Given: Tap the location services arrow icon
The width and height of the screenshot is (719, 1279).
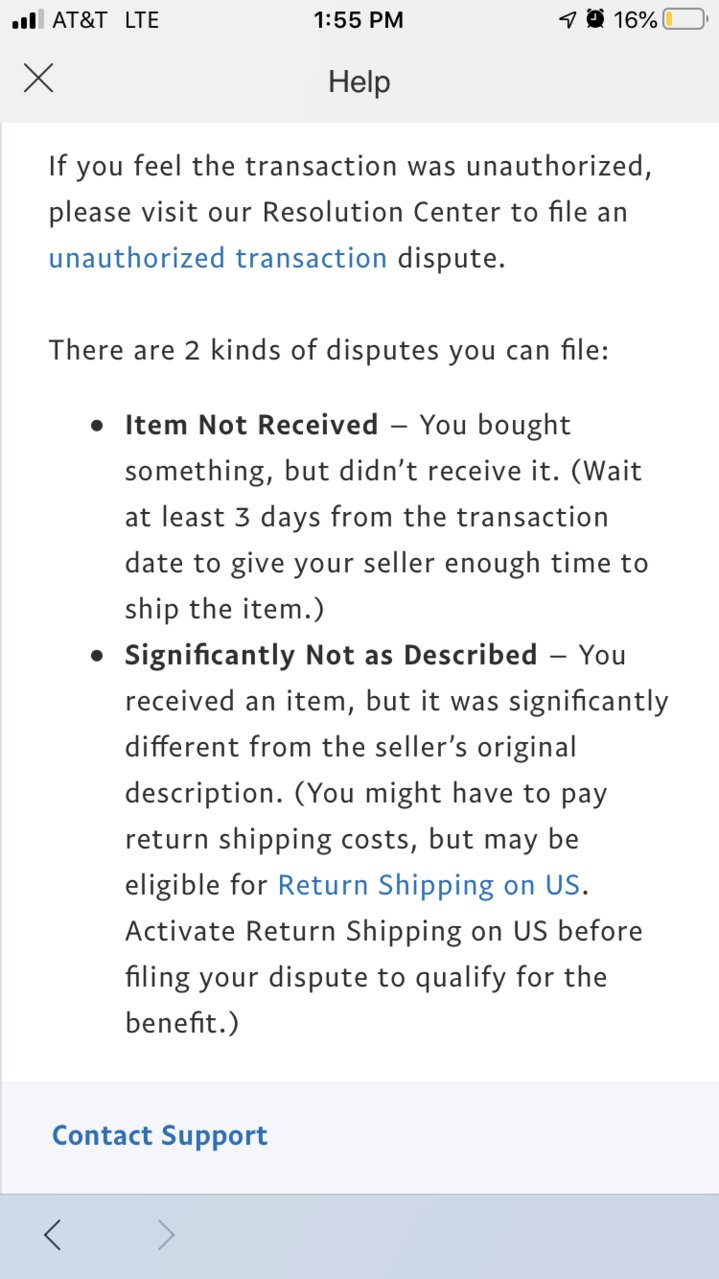Looking at the screenshot, I should click(568, 20).
